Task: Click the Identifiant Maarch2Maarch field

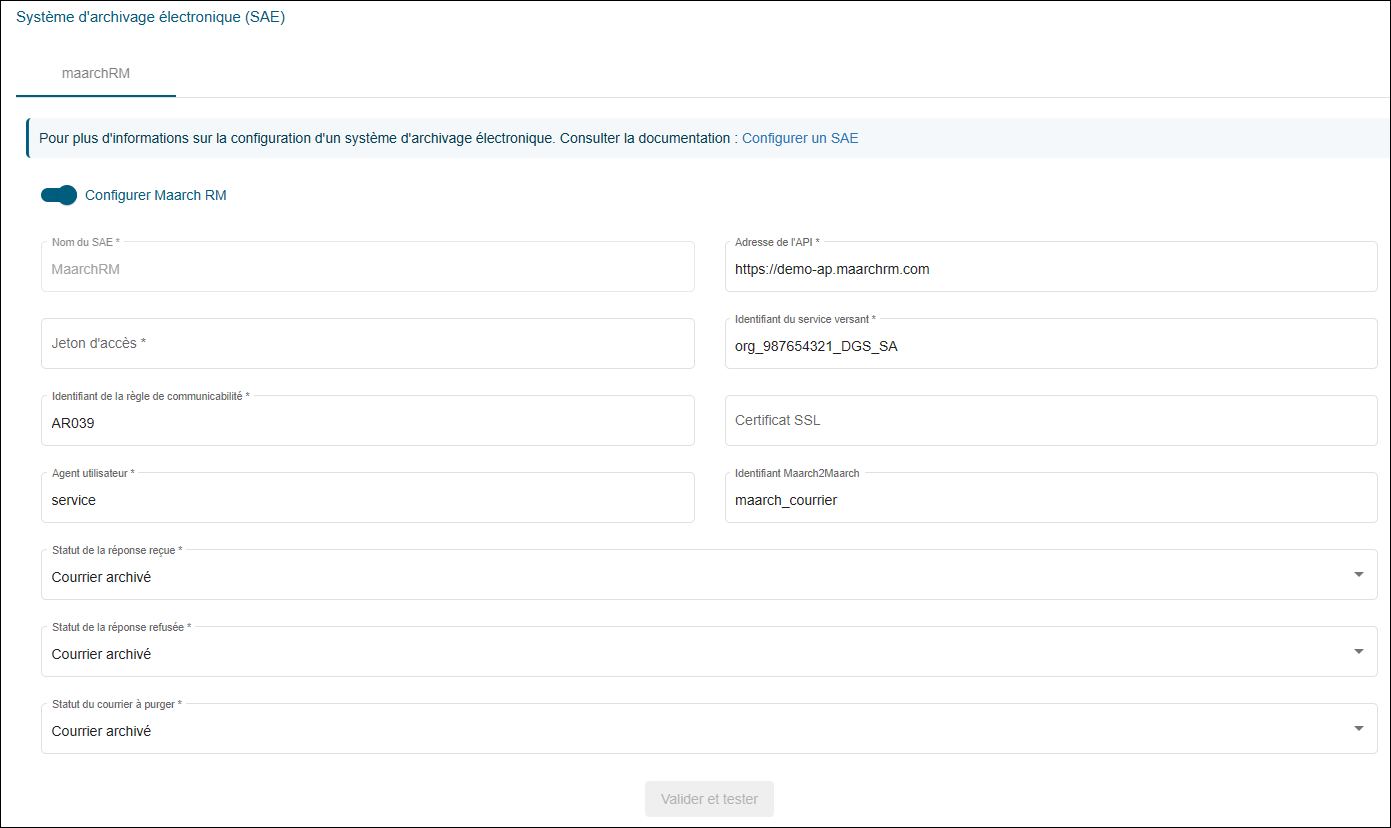Action: coord(1051,498)
